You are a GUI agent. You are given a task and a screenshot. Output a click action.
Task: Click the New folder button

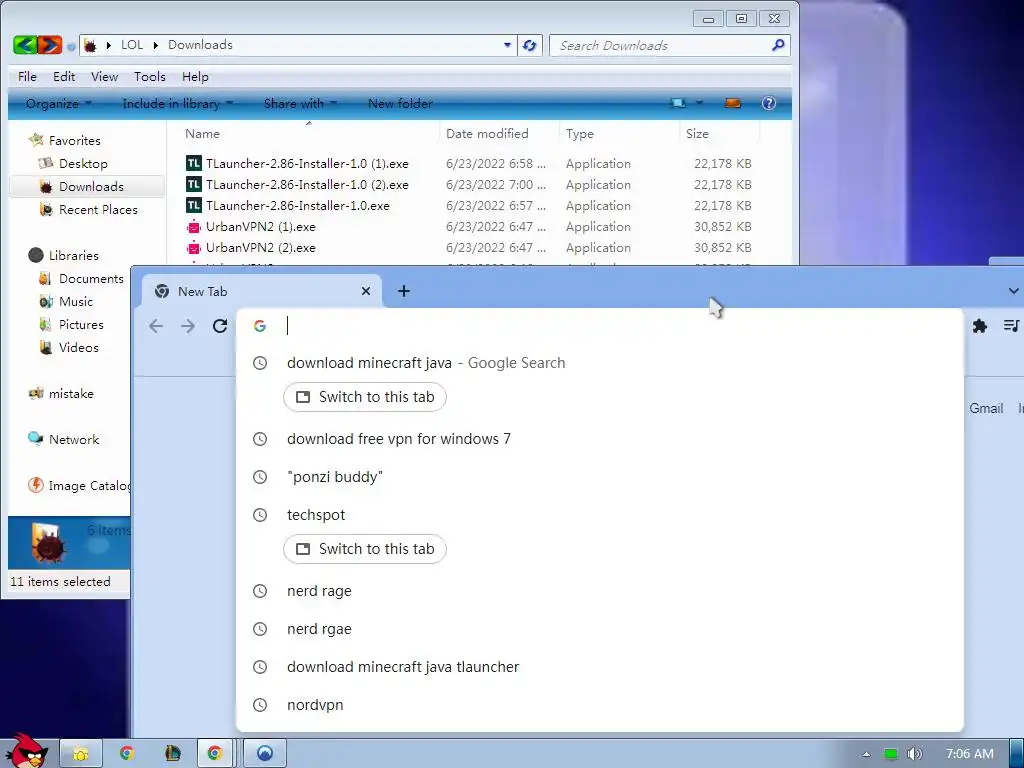400,103
